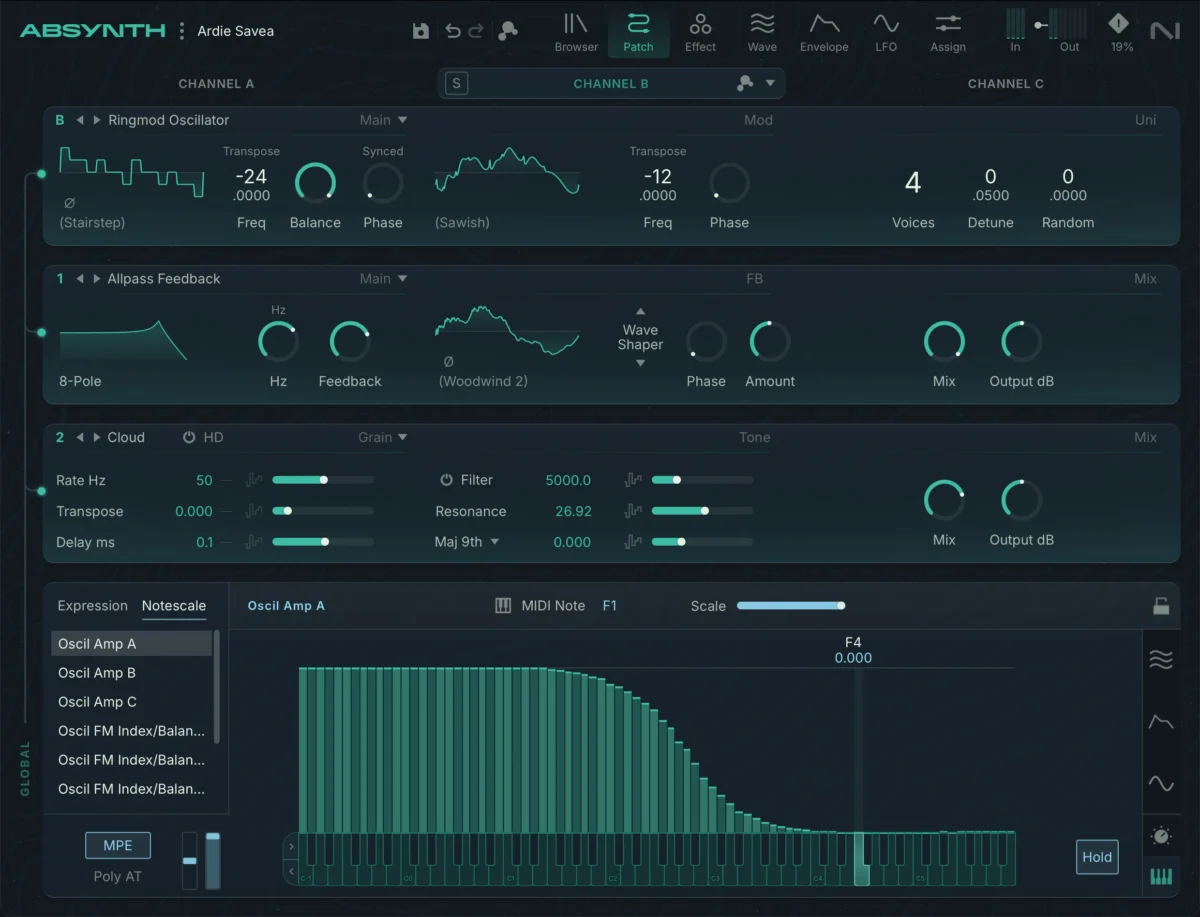Image resolution: width=1200 pixels, height=917 pixels.
Task: Switch to the LFO page
Action: tap(886, 33)
